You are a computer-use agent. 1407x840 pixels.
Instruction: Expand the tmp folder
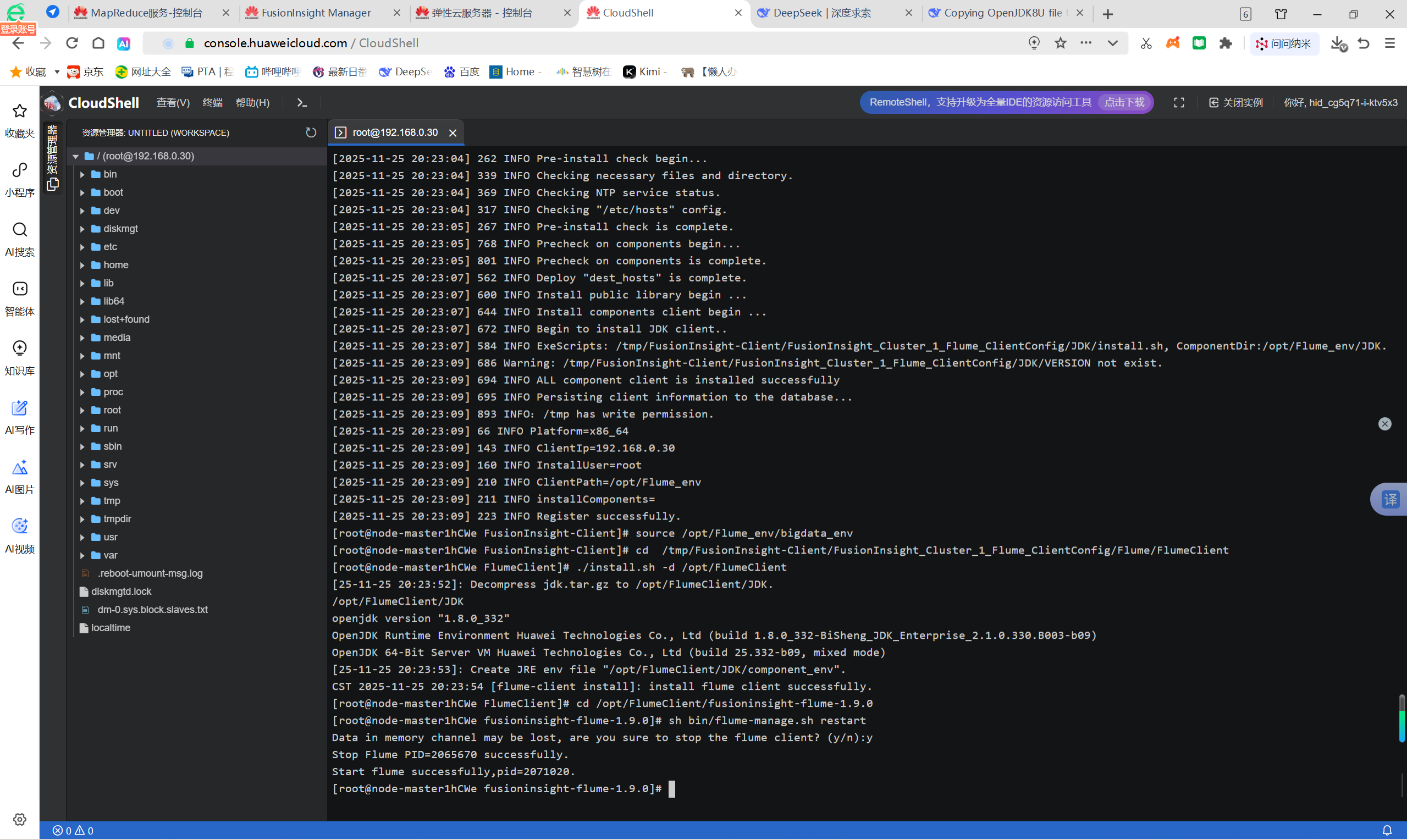pyautogui.click(x=112, y=500)
